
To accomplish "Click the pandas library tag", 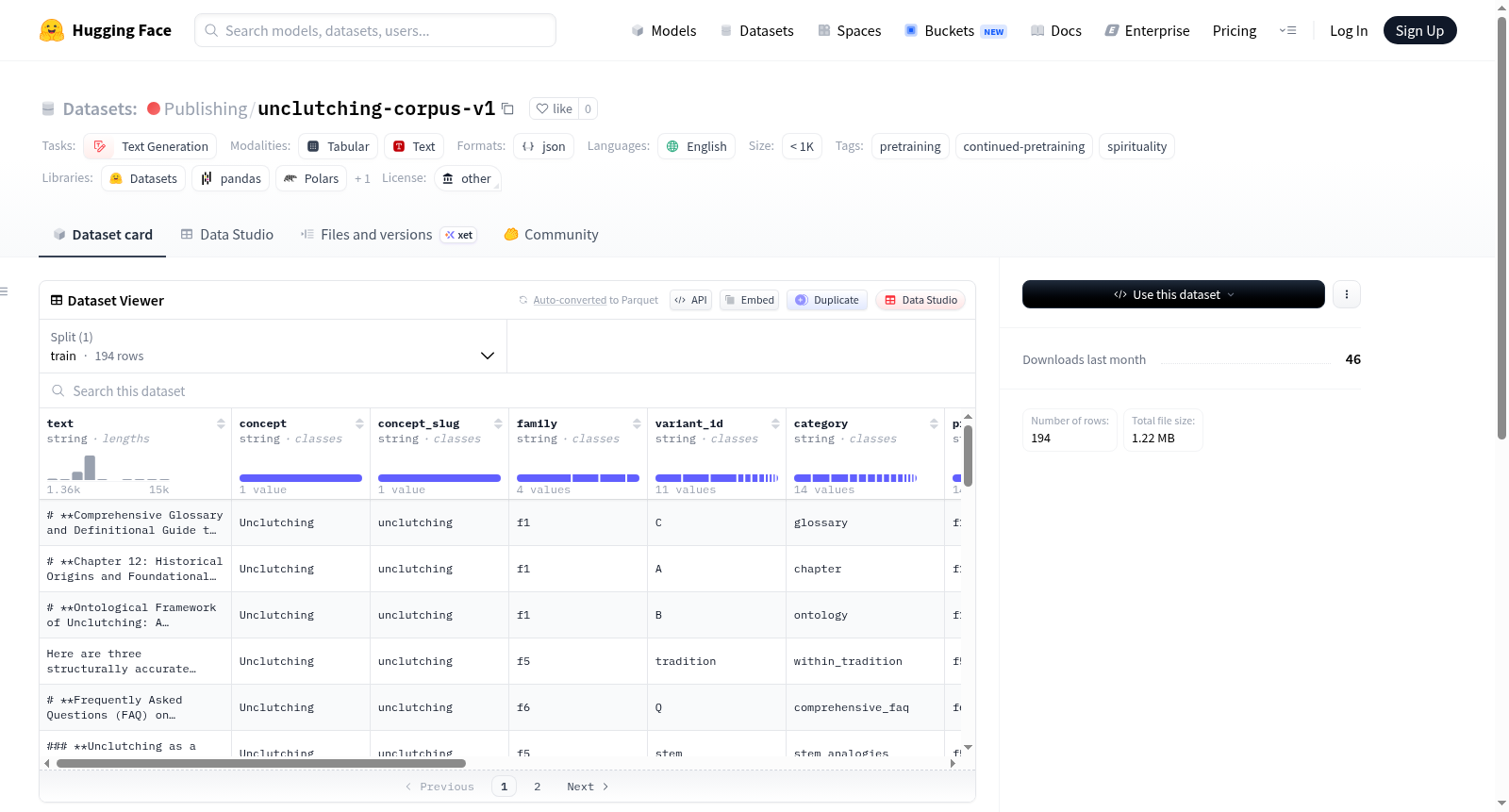I will (x=231, y=178).
